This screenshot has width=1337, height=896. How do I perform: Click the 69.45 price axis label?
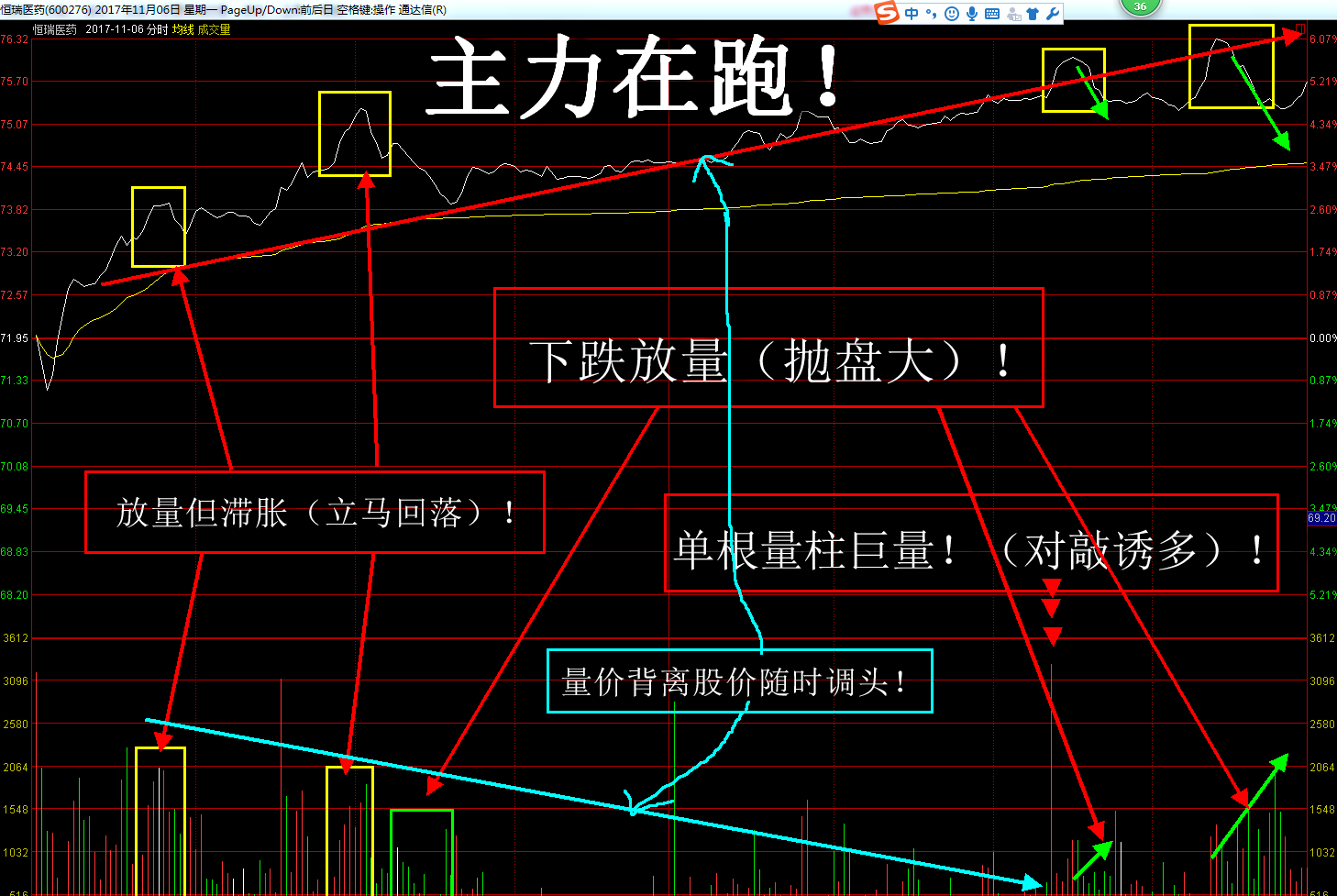point(14,509)
